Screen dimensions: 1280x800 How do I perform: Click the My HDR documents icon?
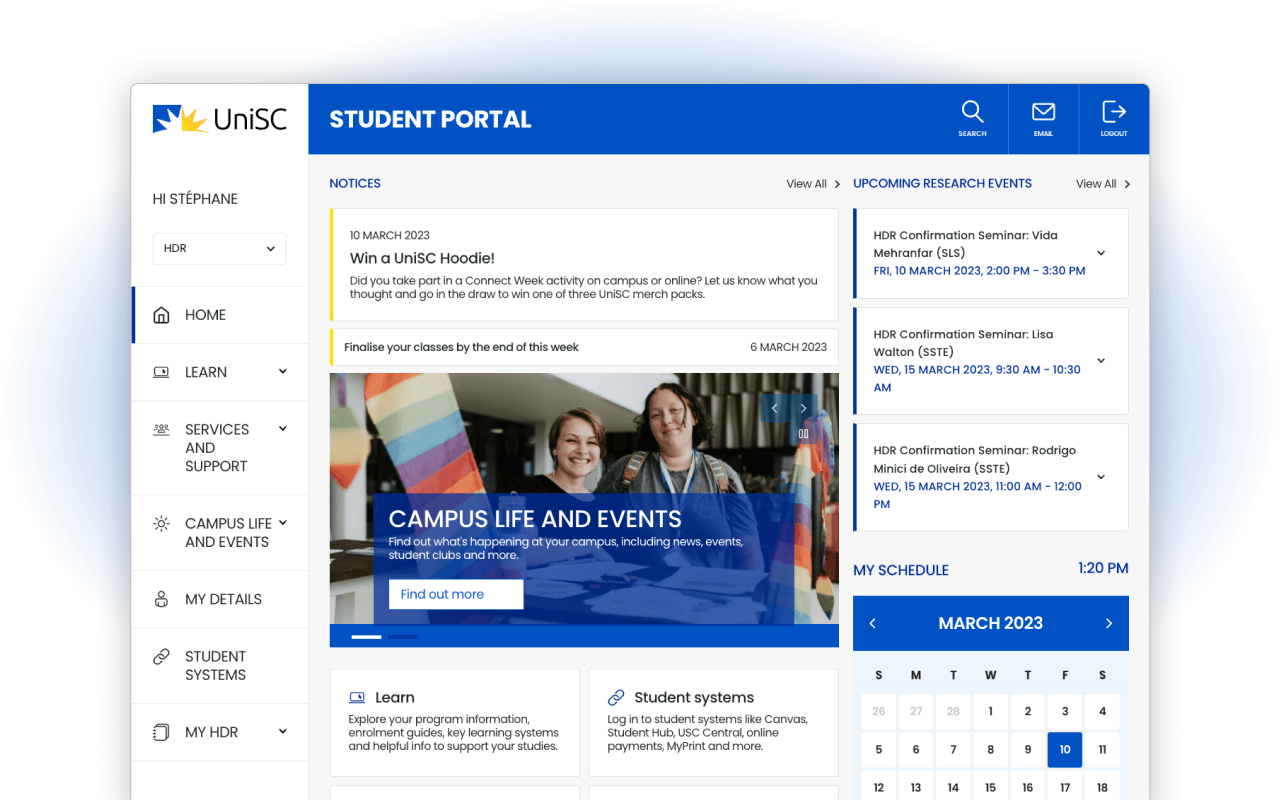(x=161, y=732)
